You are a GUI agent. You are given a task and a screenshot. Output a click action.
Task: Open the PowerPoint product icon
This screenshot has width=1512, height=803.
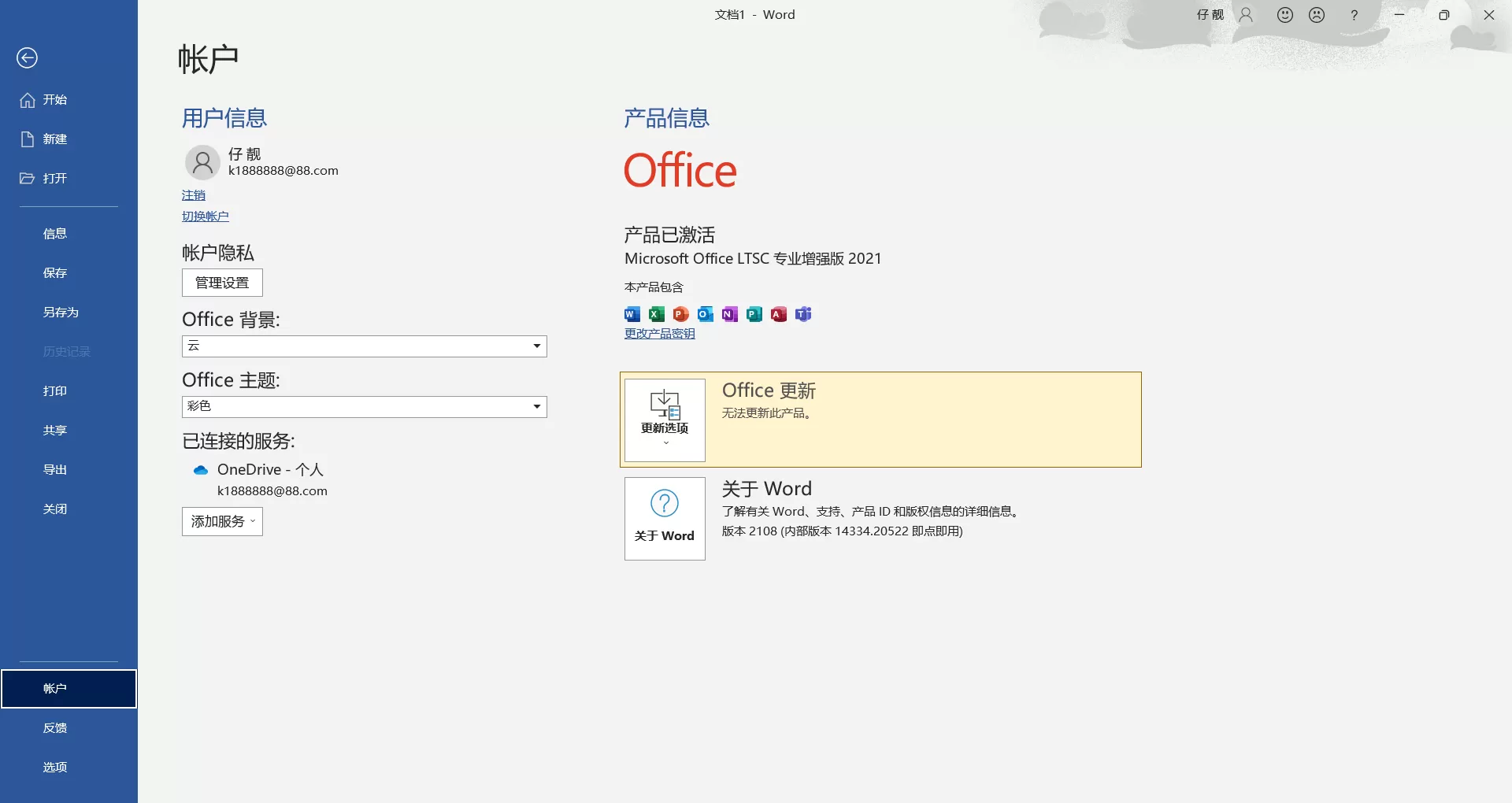pos(680,314)
